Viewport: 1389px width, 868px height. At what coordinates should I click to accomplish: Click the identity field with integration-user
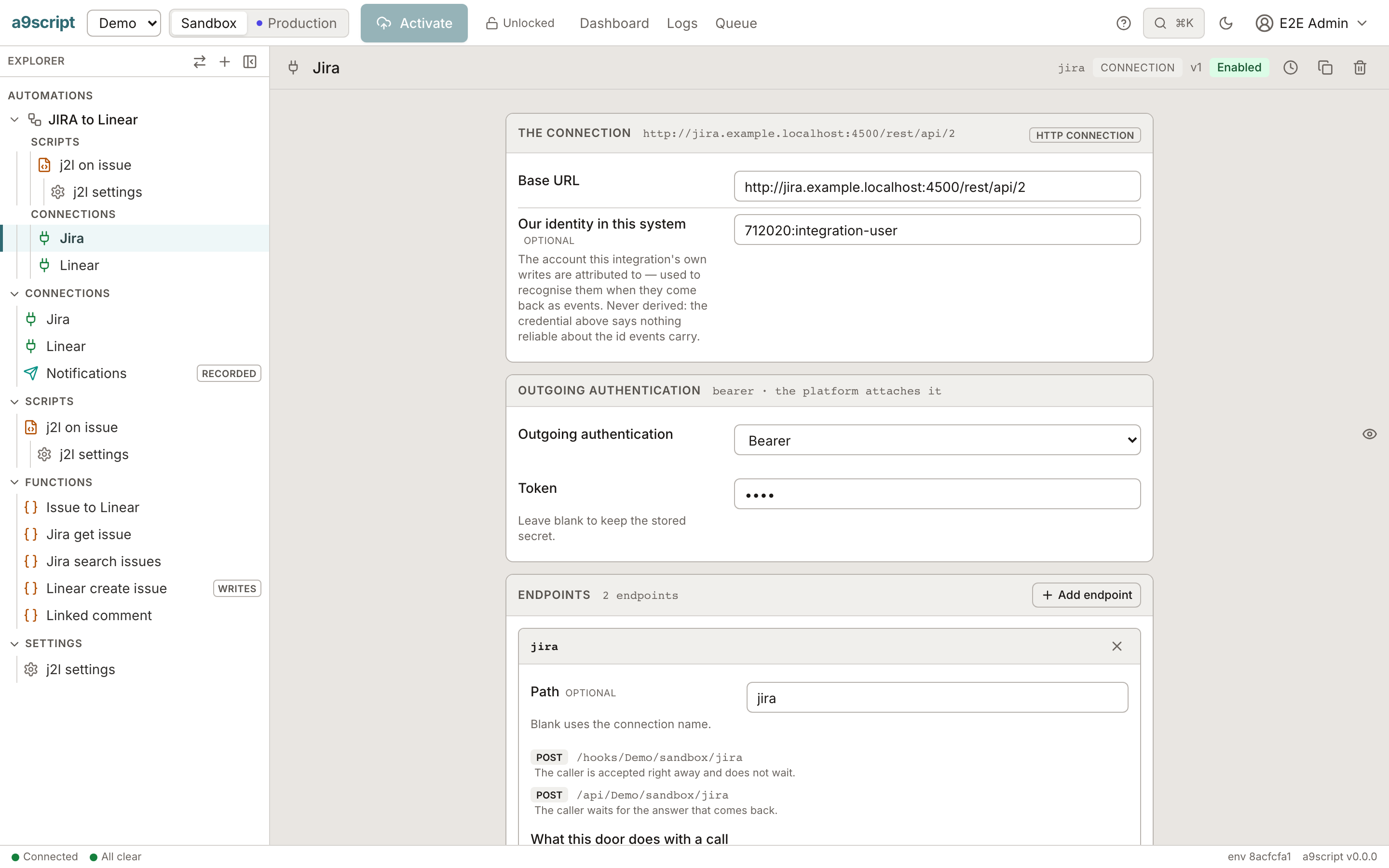937,230
